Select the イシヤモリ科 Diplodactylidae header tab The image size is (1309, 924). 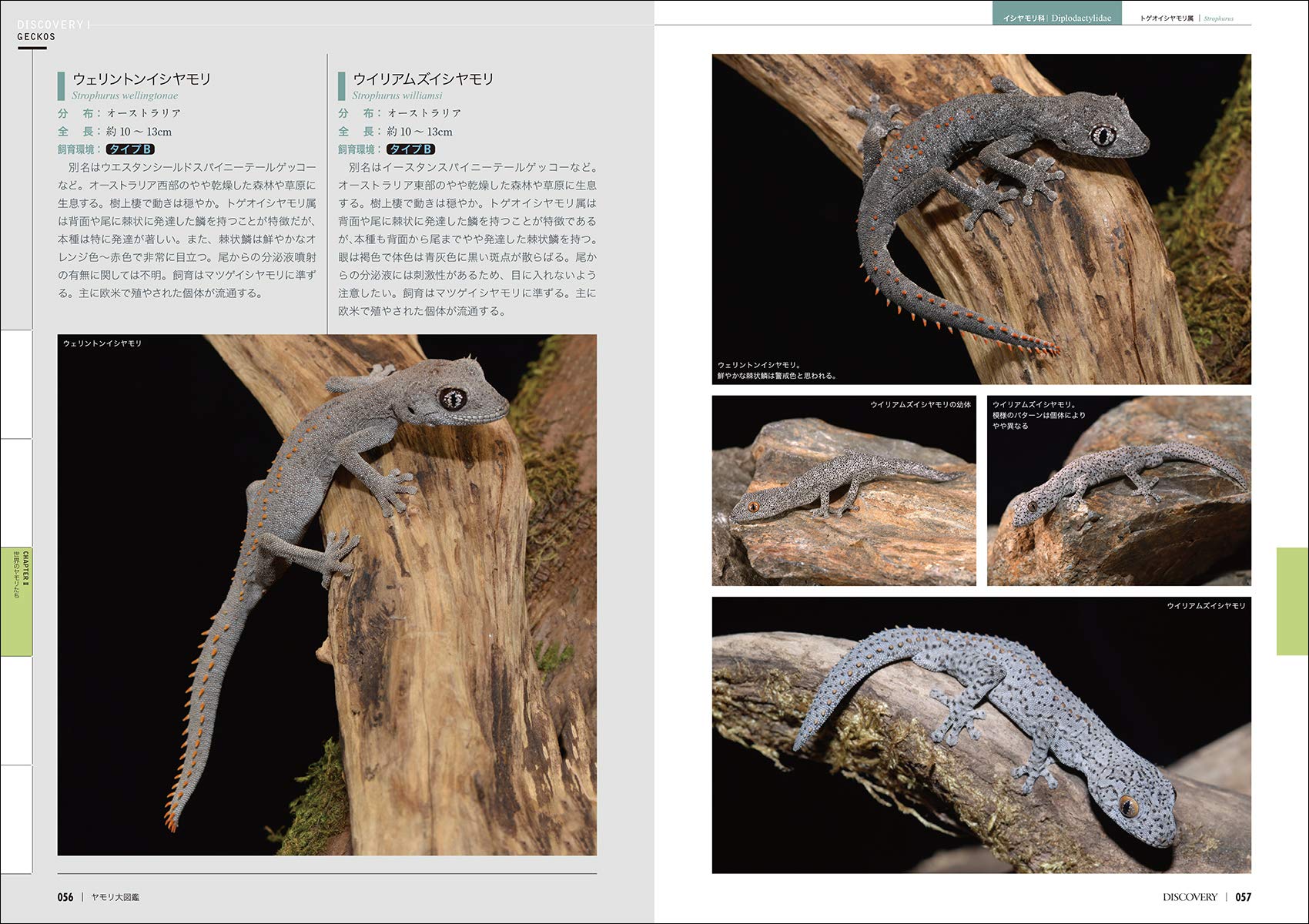(x=1056, y=18)
